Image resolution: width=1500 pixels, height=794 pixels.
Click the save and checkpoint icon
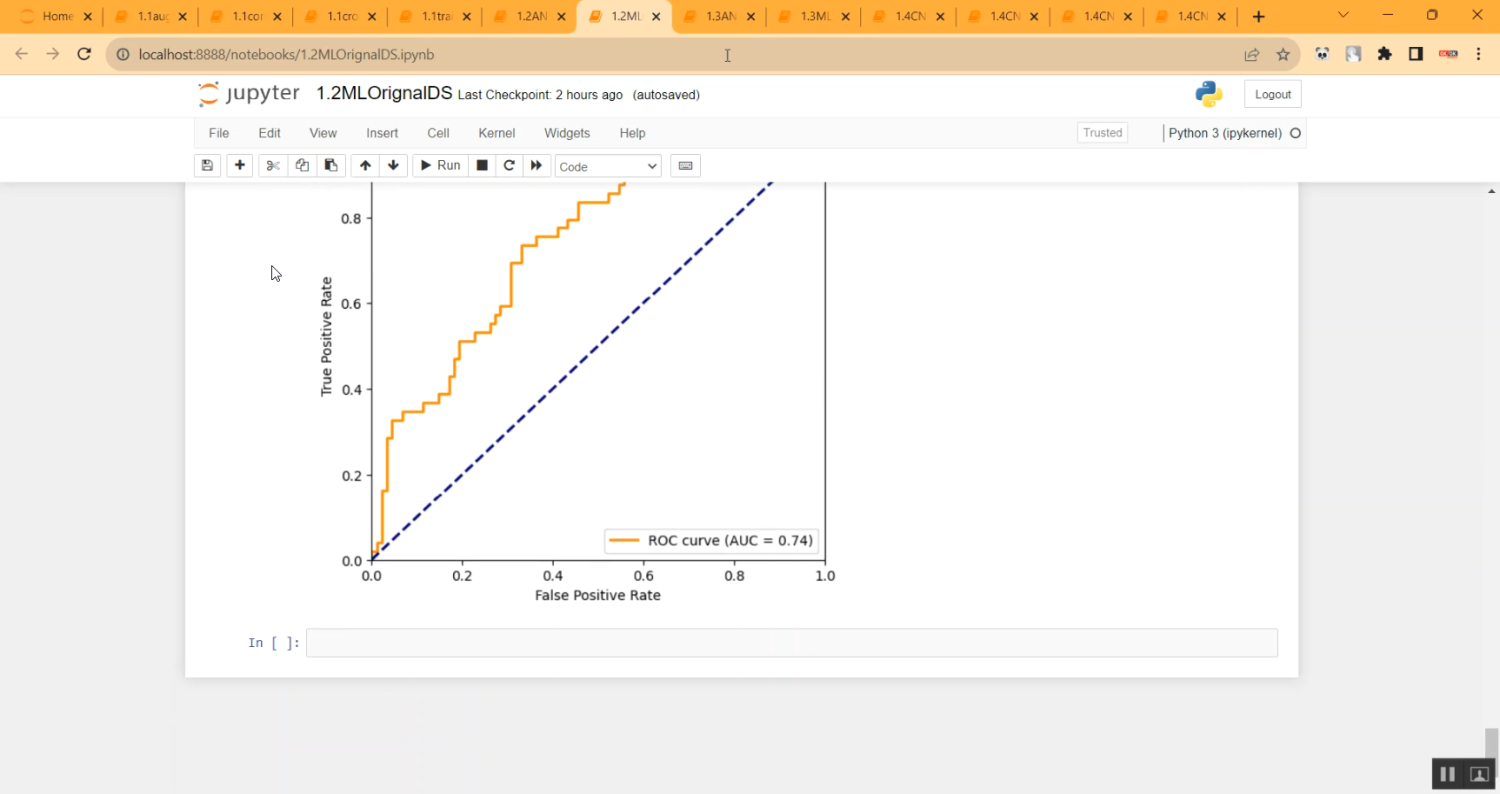coord(207,166)
